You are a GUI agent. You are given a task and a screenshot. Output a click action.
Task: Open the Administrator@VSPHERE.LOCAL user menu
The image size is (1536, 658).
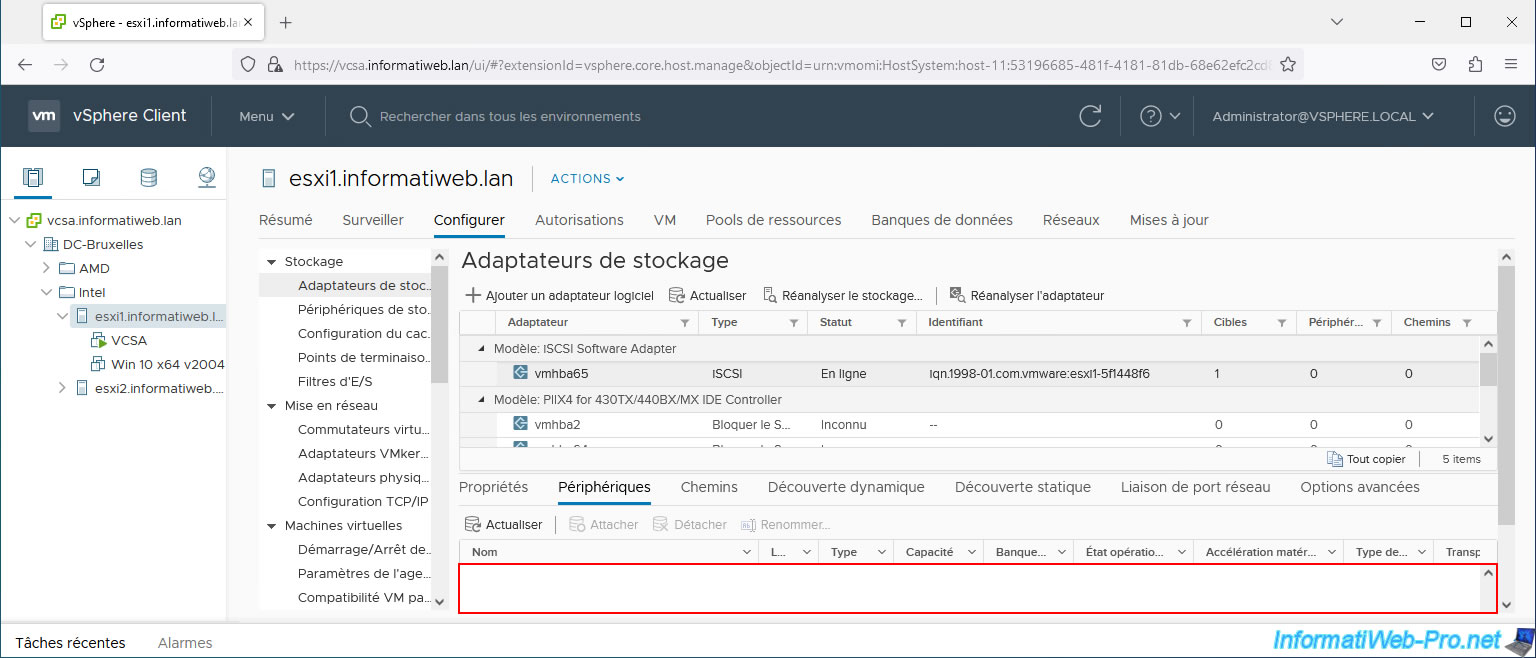[1323, 116]
